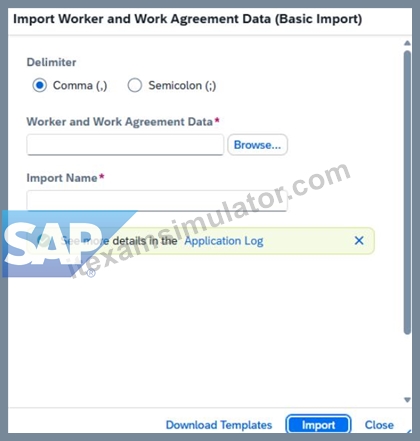Open the Application Log link
420x441 pixels.
(x=224, y=241)
